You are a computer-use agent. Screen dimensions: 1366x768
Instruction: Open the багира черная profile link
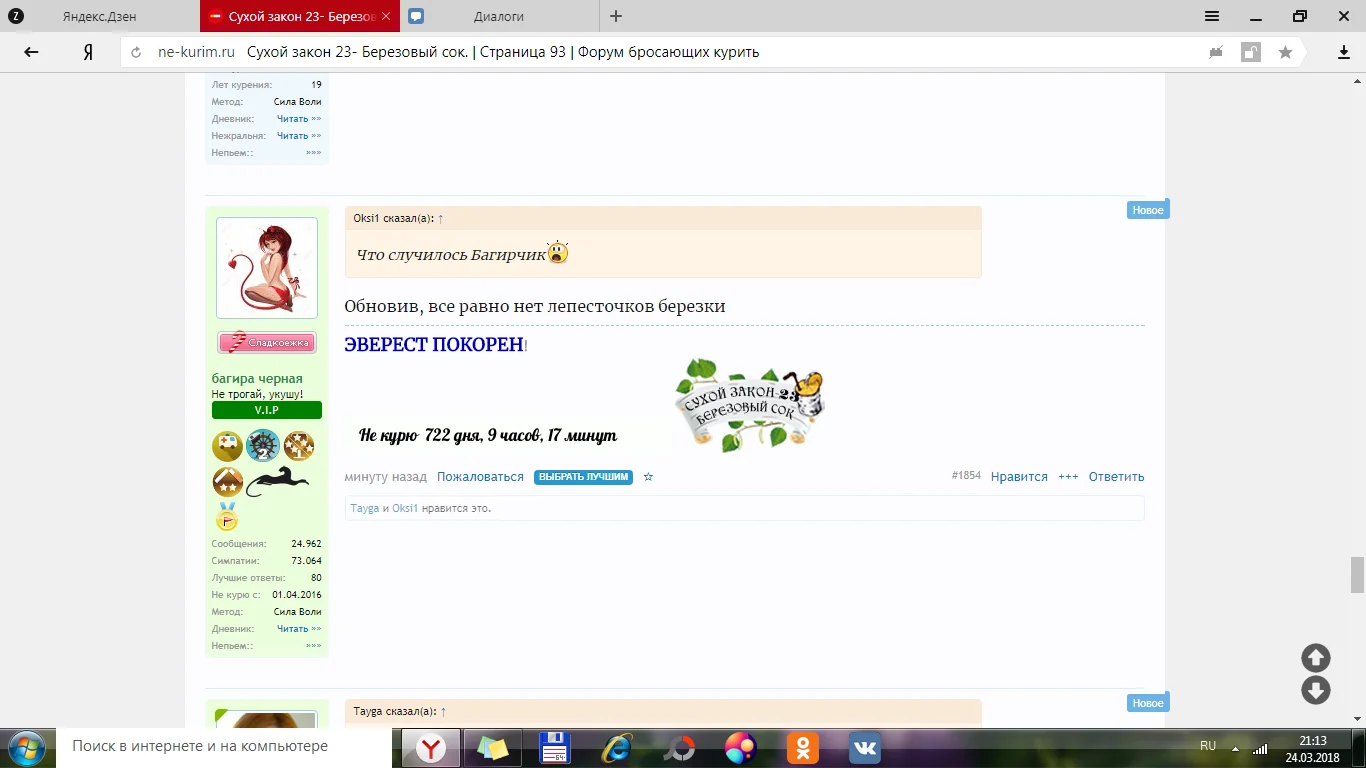click(257, 379)
